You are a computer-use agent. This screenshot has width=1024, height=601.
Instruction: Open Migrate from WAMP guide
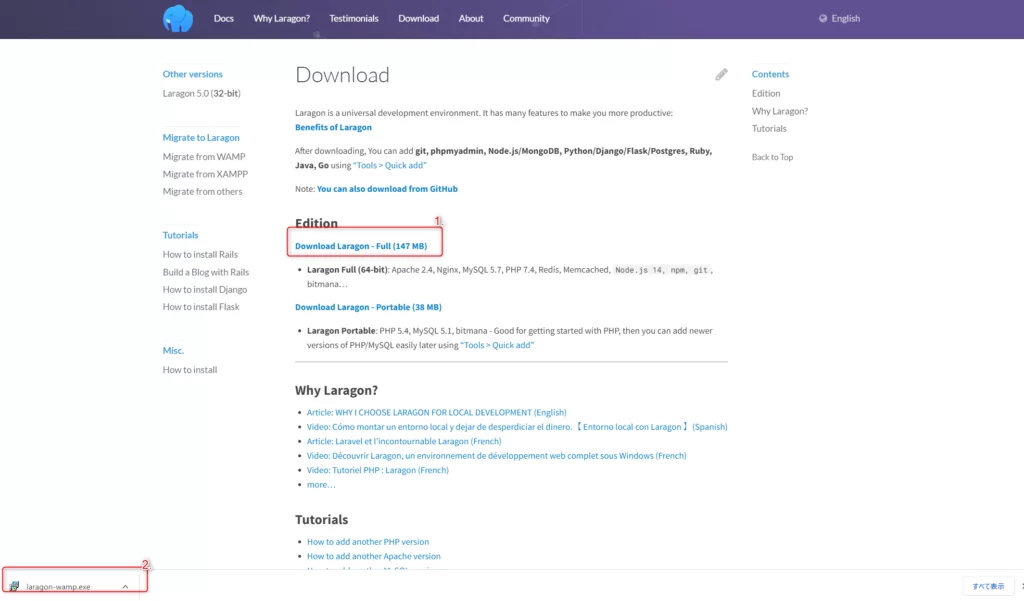pyautogui.click(x=204, y=157)
